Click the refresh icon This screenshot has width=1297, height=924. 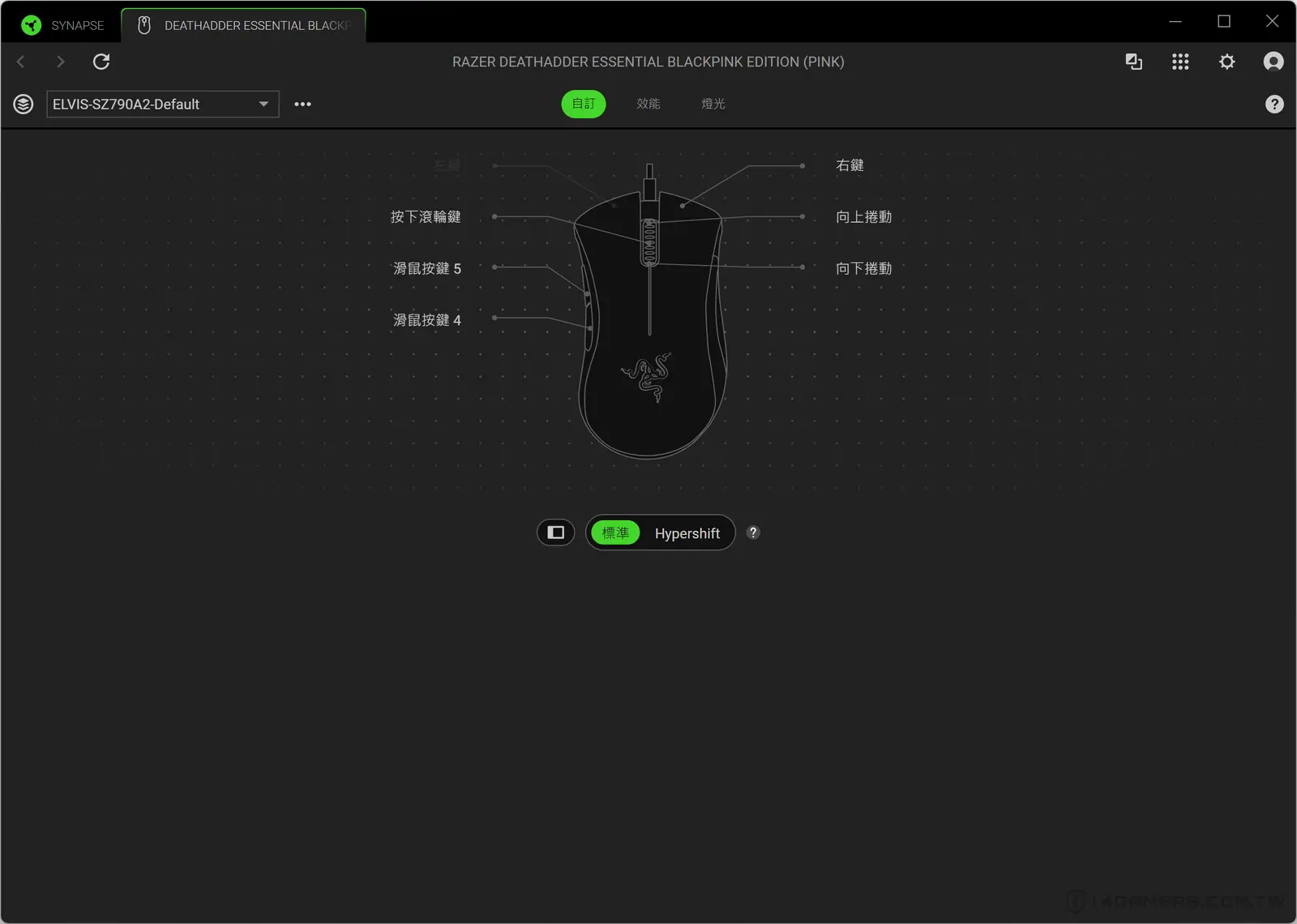click(x=101, y=62)
